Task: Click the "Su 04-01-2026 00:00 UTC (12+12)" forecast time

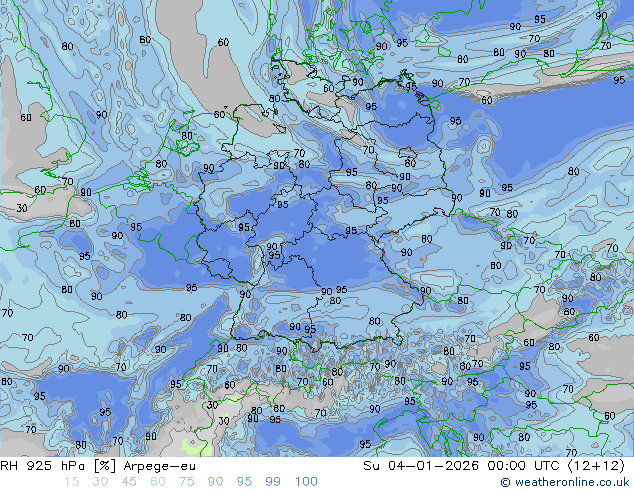Action: point(494,466)
